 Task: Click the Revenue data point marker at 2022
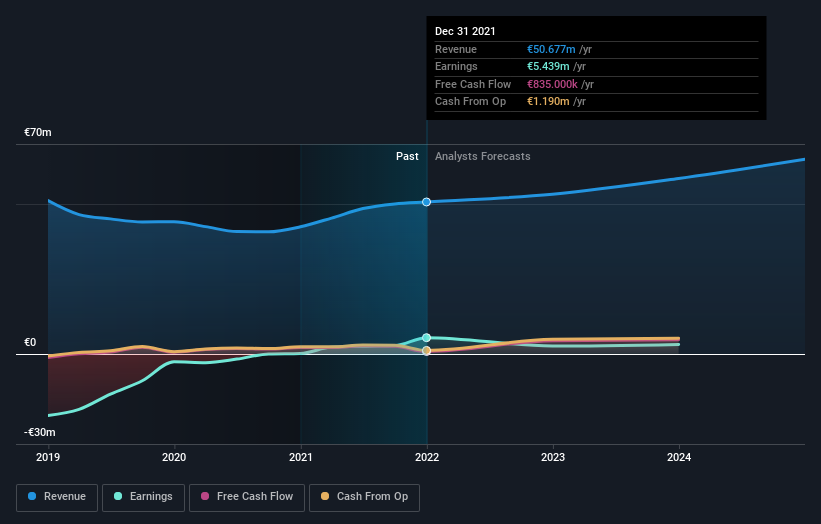[x=427, y=202]
